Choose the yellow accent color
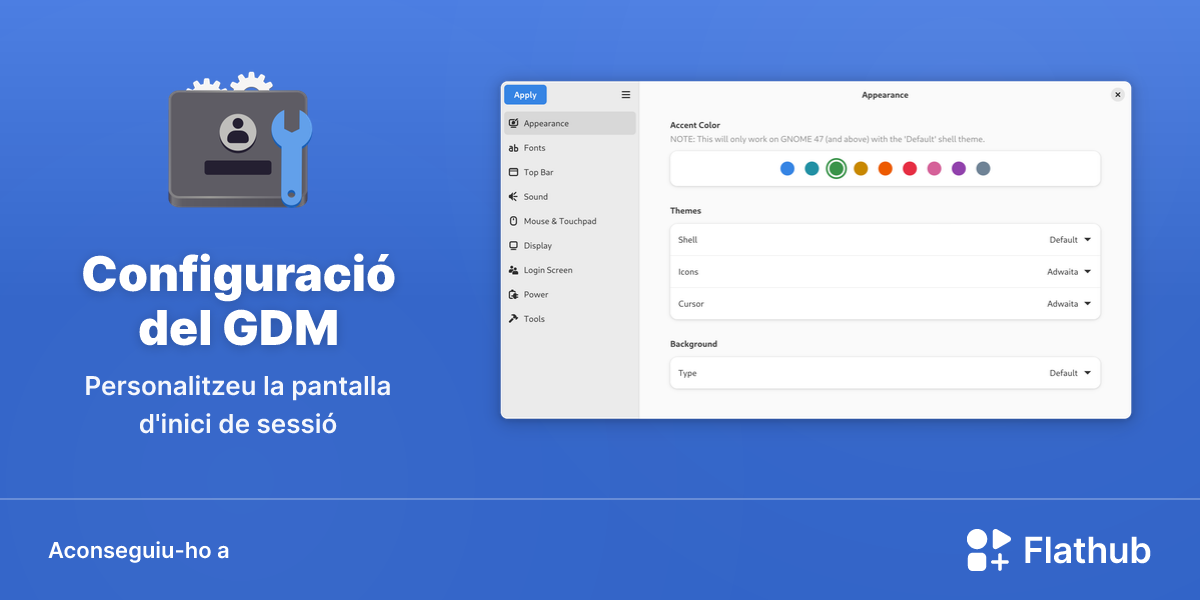The height and width of the screenshot is (600, 1200). click(x=861, y=168)
